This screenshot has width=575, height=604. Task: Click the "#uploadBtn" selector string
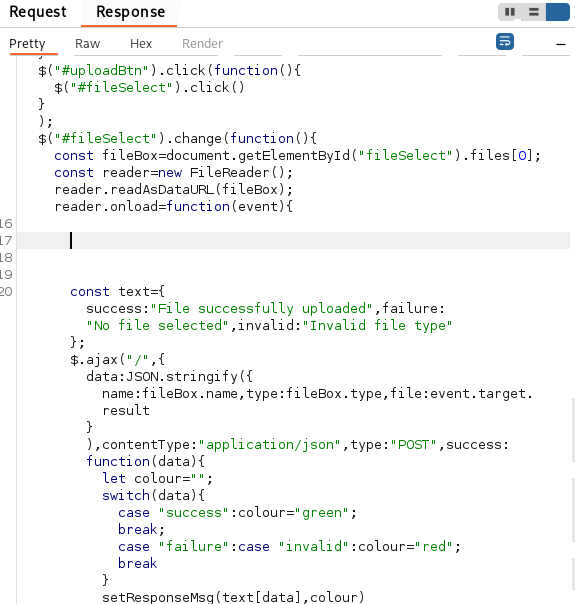(101, 70)
